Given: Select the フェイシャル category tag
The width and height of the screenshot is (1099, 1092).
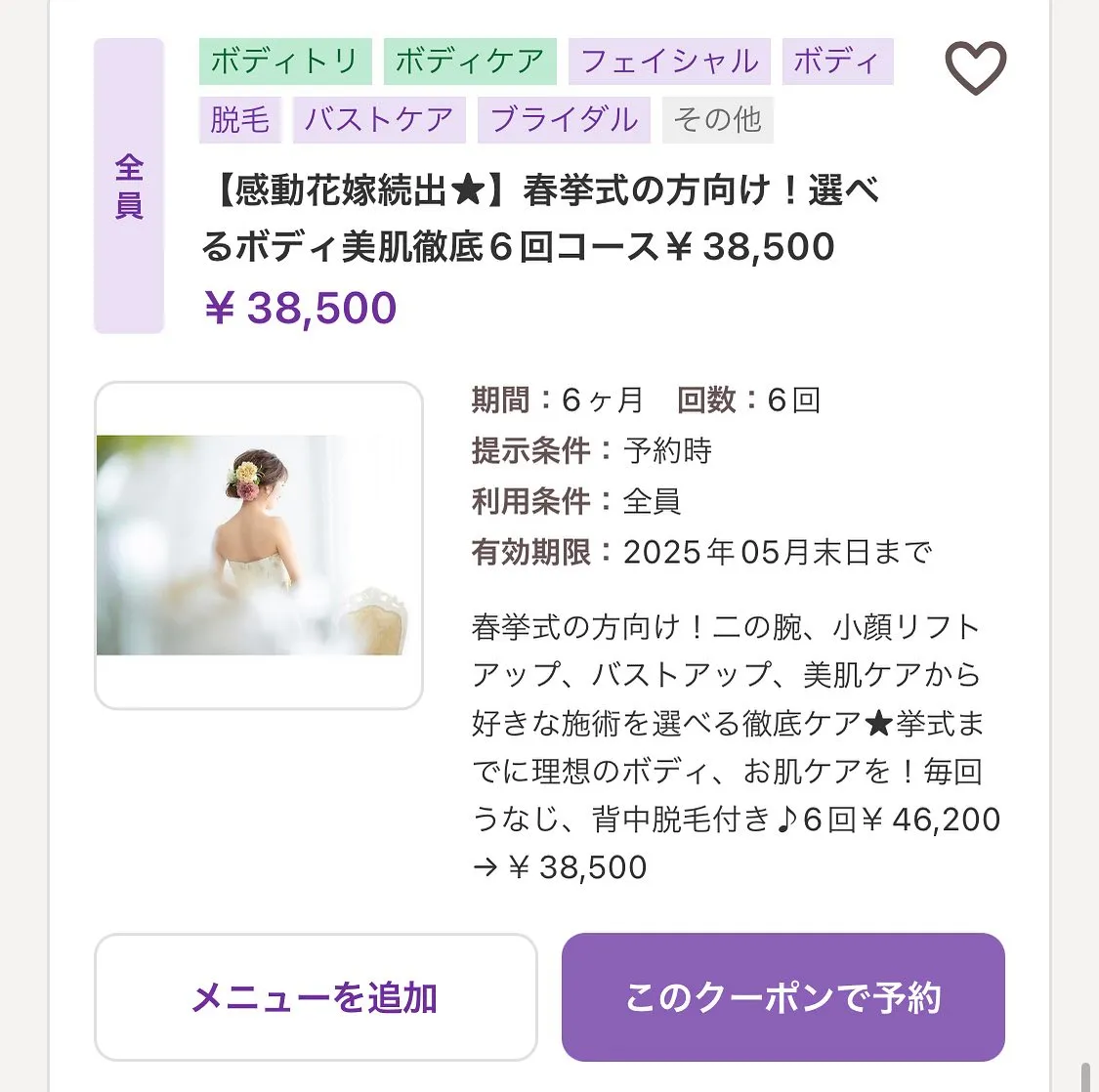Looking at the screenshot, I should (x=669, y=61).
